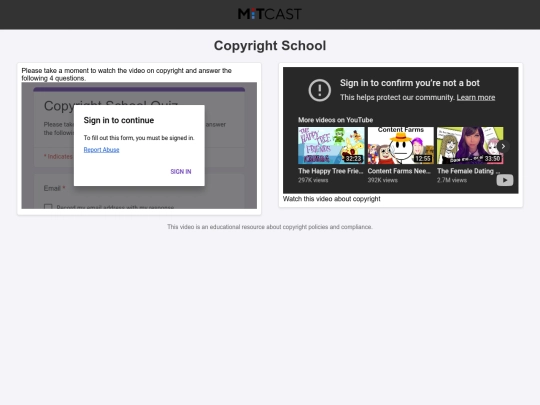Toggle Record my email address checkbox
The height and width of the screenshot is (405, 540).
click(48, 207)
